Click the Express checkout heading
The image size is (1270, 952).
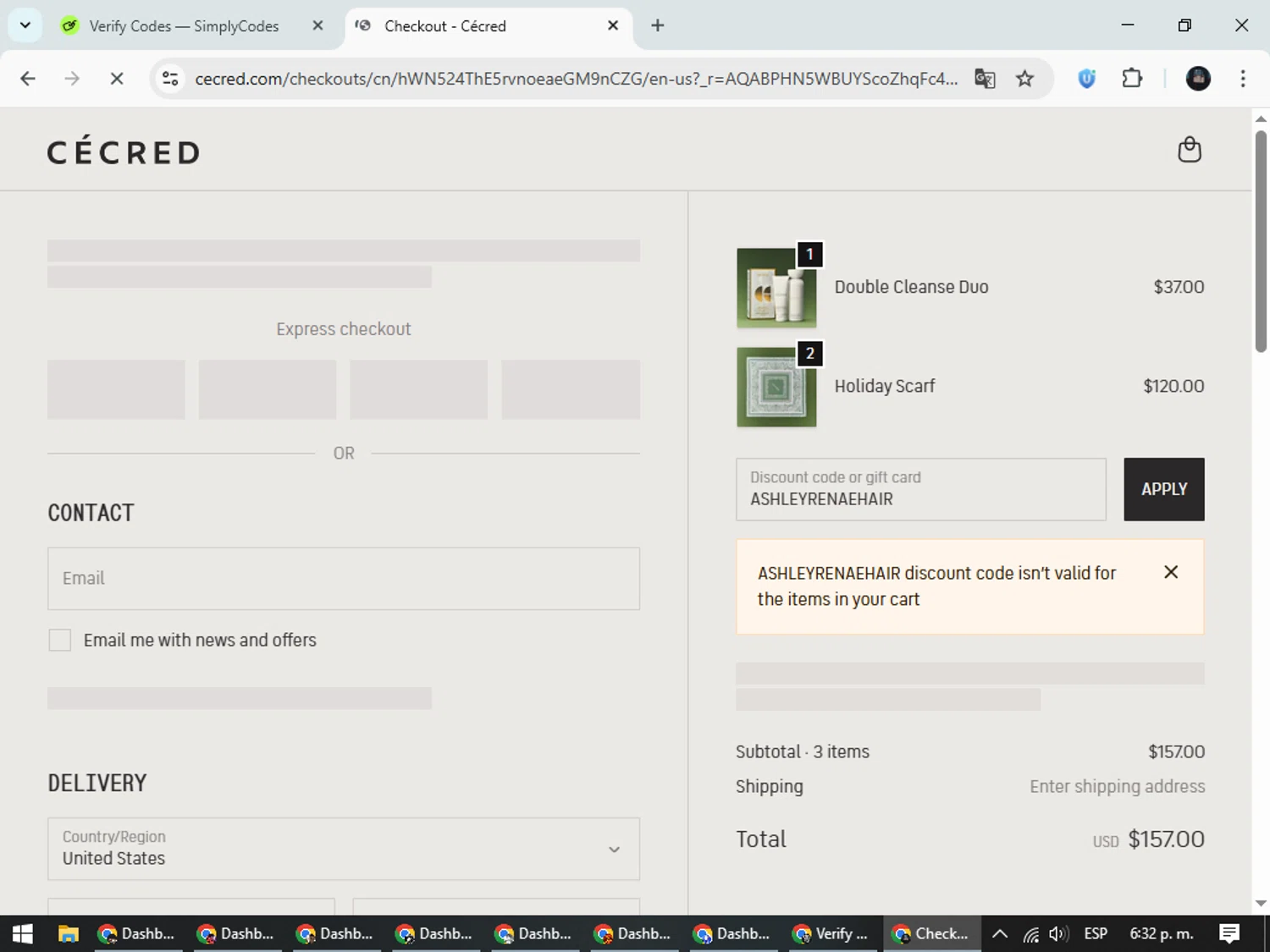(344, 329)
